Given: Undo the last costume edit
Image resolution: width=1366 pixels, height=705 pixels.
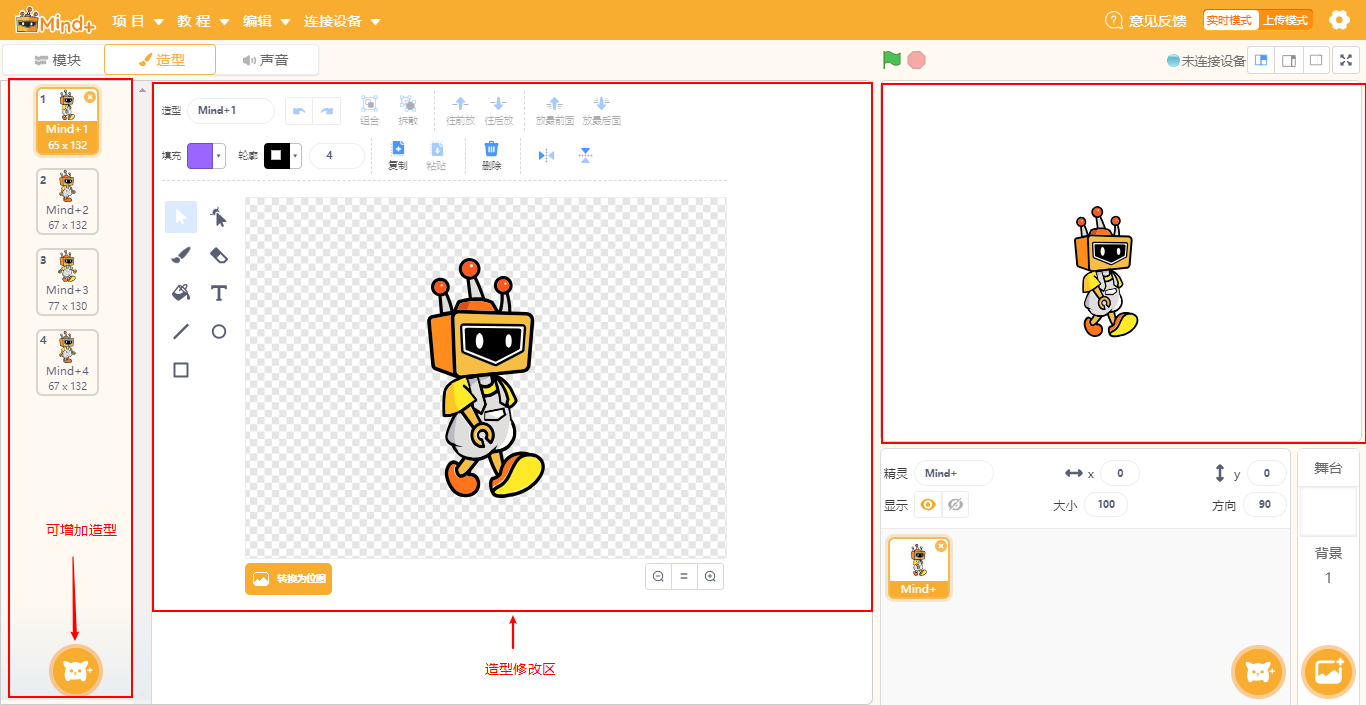Looking at the screenshot, I should [x=299, y=111].
